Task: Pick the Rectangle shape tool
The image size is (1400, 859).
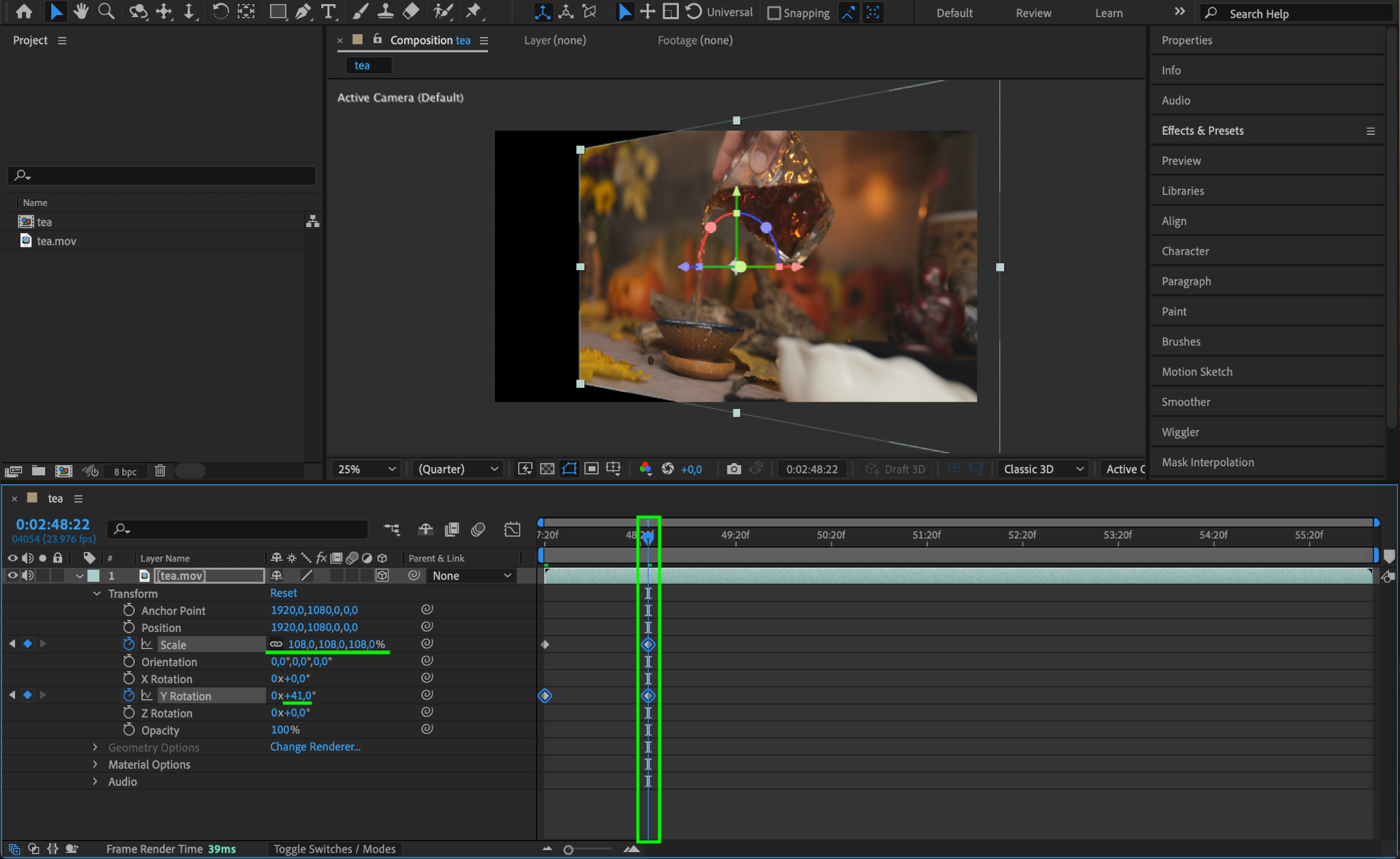Action: point(278,12)
